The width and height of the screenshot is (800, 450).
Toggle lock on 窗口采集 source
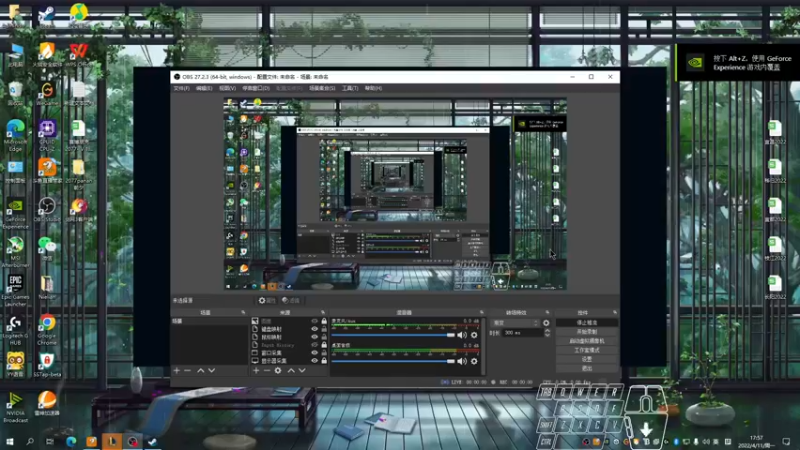(324, 353)
